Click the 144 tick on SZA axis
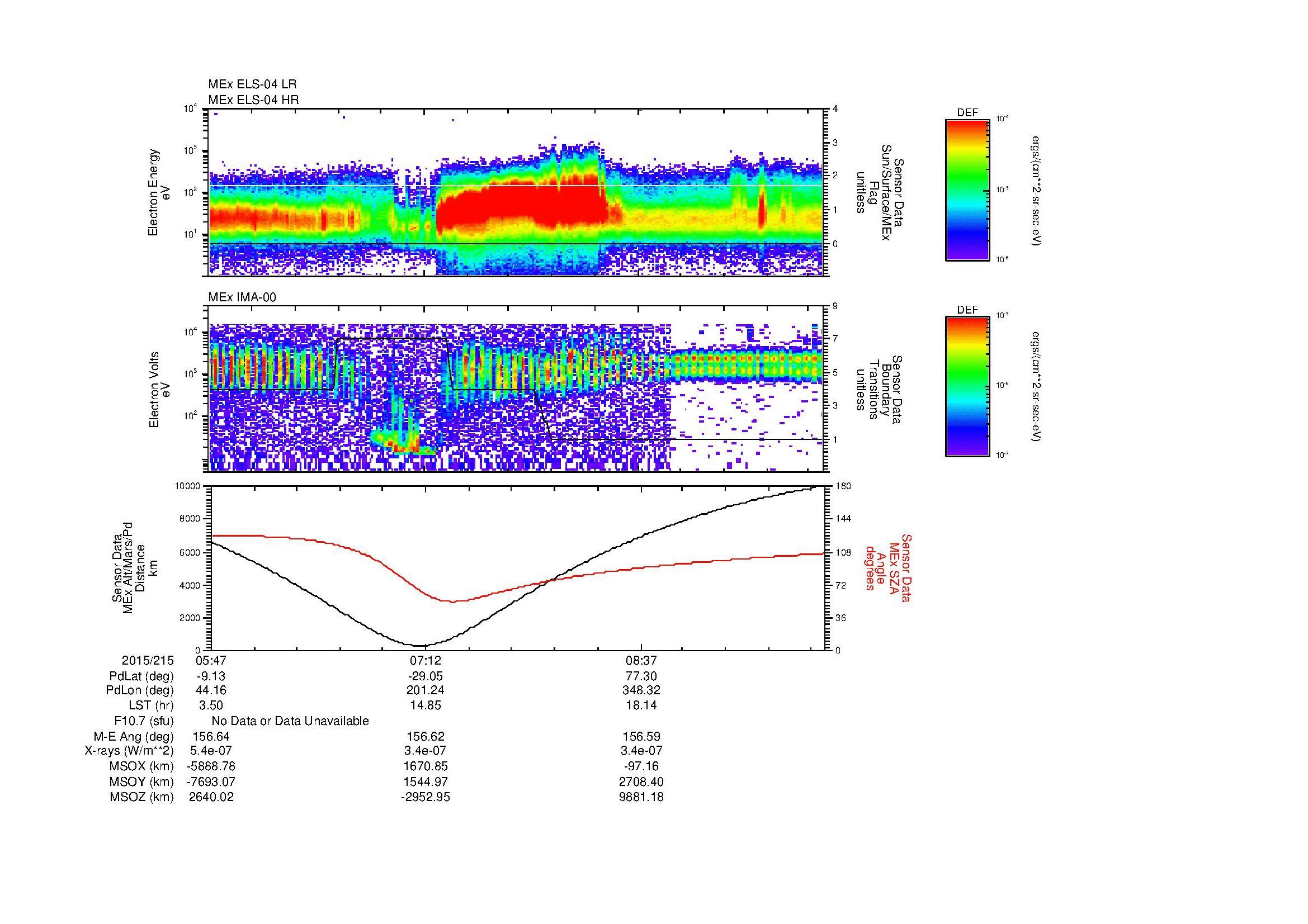Screen dimensions: 1308x924 tap(845, 519)
